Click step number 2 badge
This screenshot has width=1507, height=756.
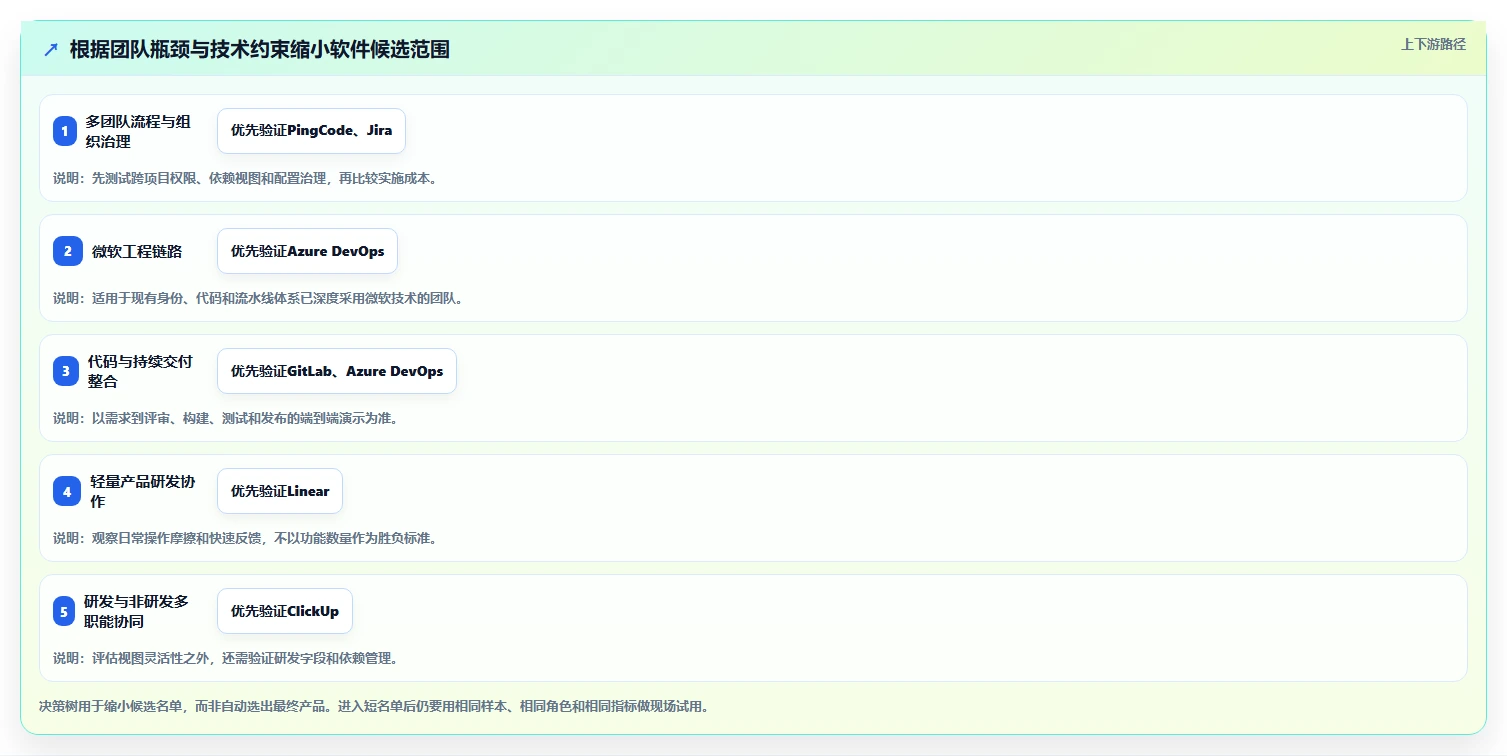click(68, 251)
